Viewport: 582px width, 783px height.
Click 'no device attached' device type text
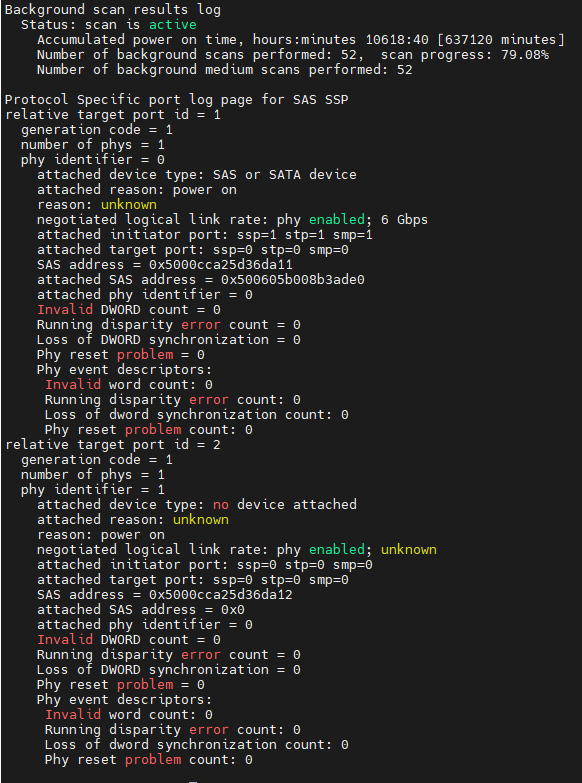click(x=285, y=504)
